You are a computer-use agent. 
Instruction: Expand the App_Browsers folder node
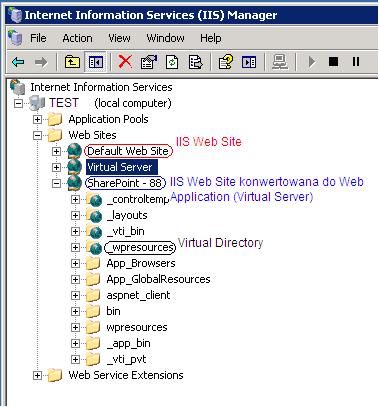[75, 263]
